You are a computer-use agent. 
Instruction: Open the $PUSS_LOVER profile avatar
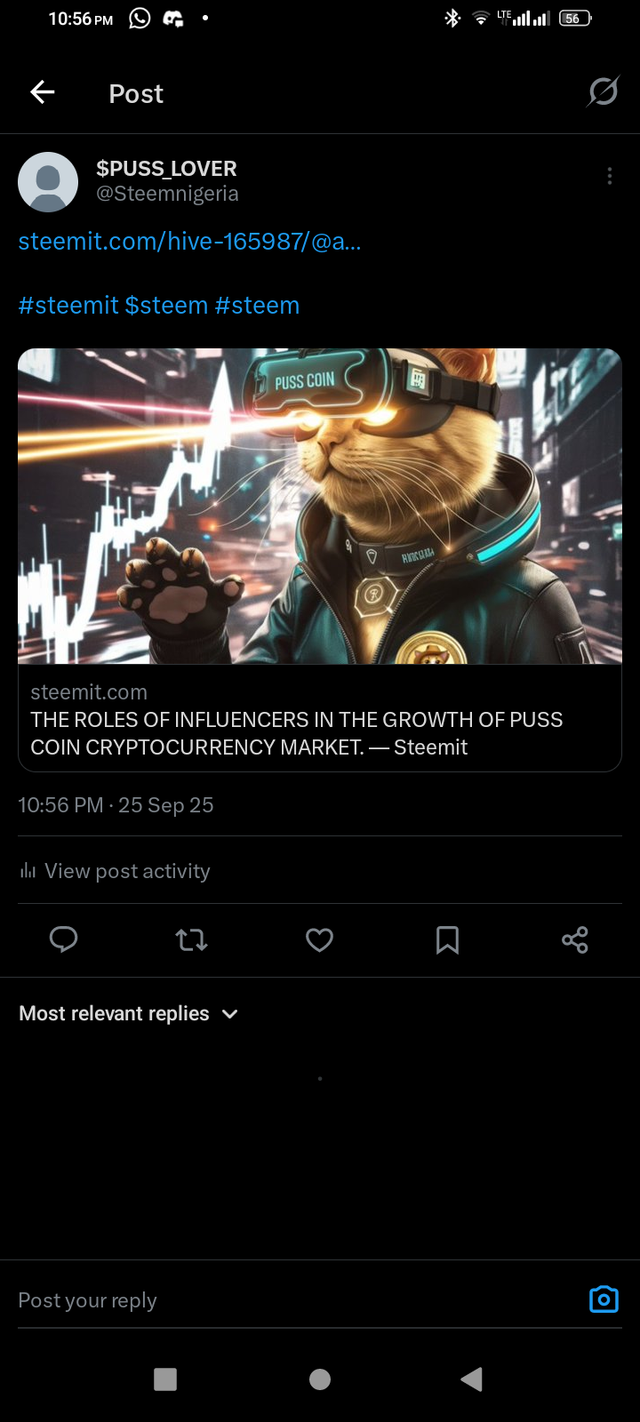(x=48, y=181)
